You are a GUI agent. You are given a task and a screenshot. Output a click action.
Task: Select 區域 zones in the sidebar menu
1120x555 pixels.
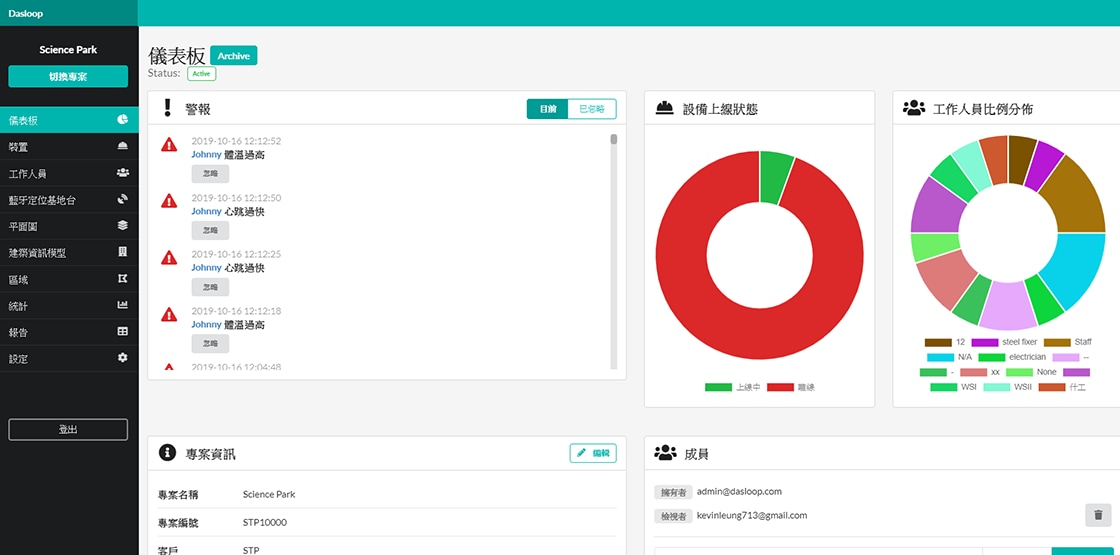pos(68,279)
